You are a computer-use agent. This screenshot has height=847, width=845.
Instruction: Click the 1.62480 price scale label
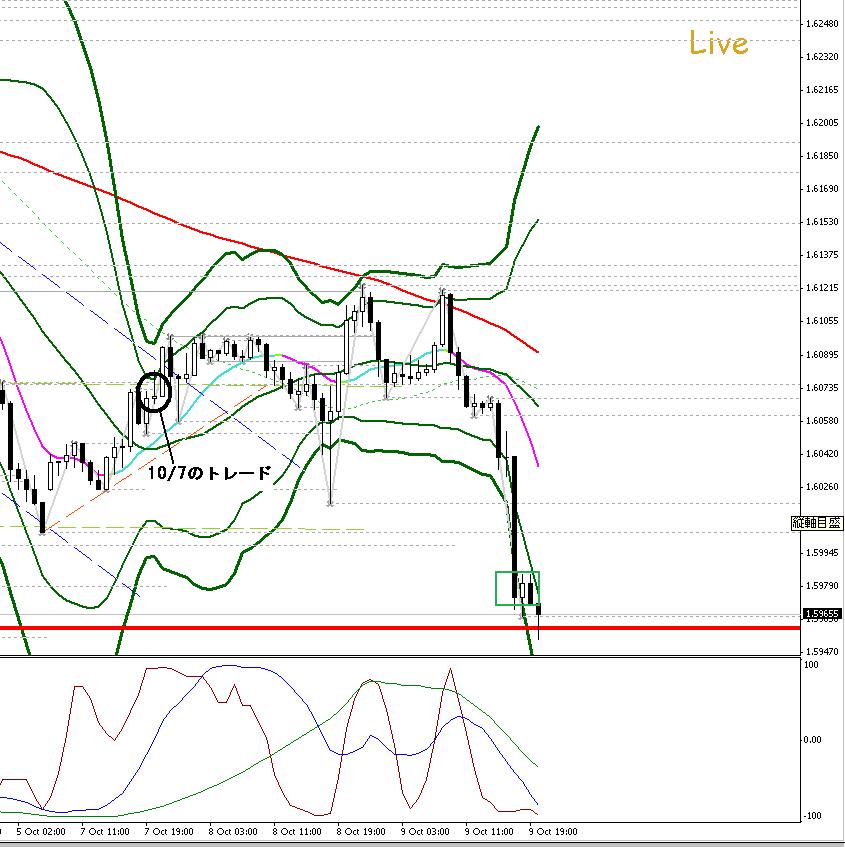pyautogui.click(x=822, y=24)
